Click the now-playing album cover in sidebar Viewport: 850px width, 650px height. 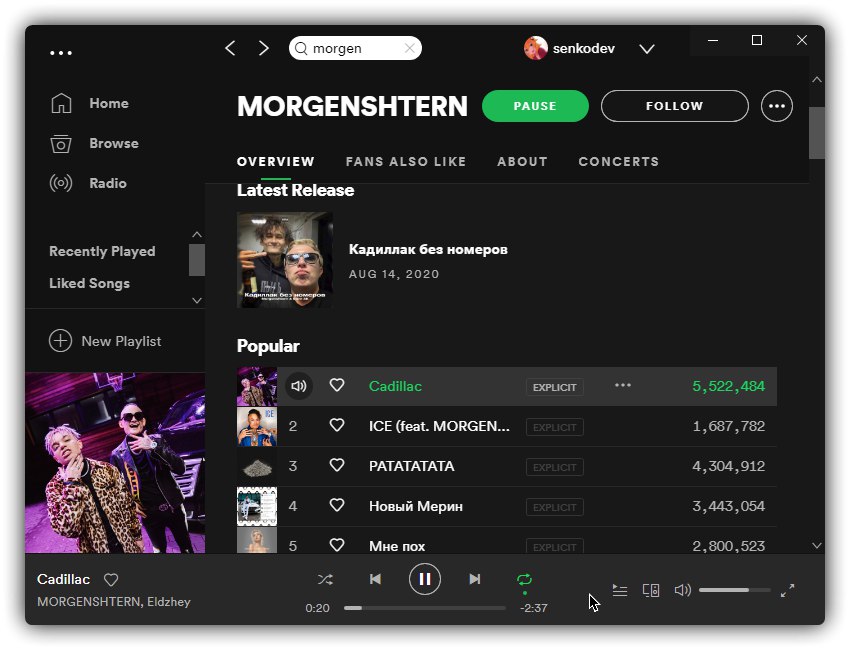pos(115,462)
